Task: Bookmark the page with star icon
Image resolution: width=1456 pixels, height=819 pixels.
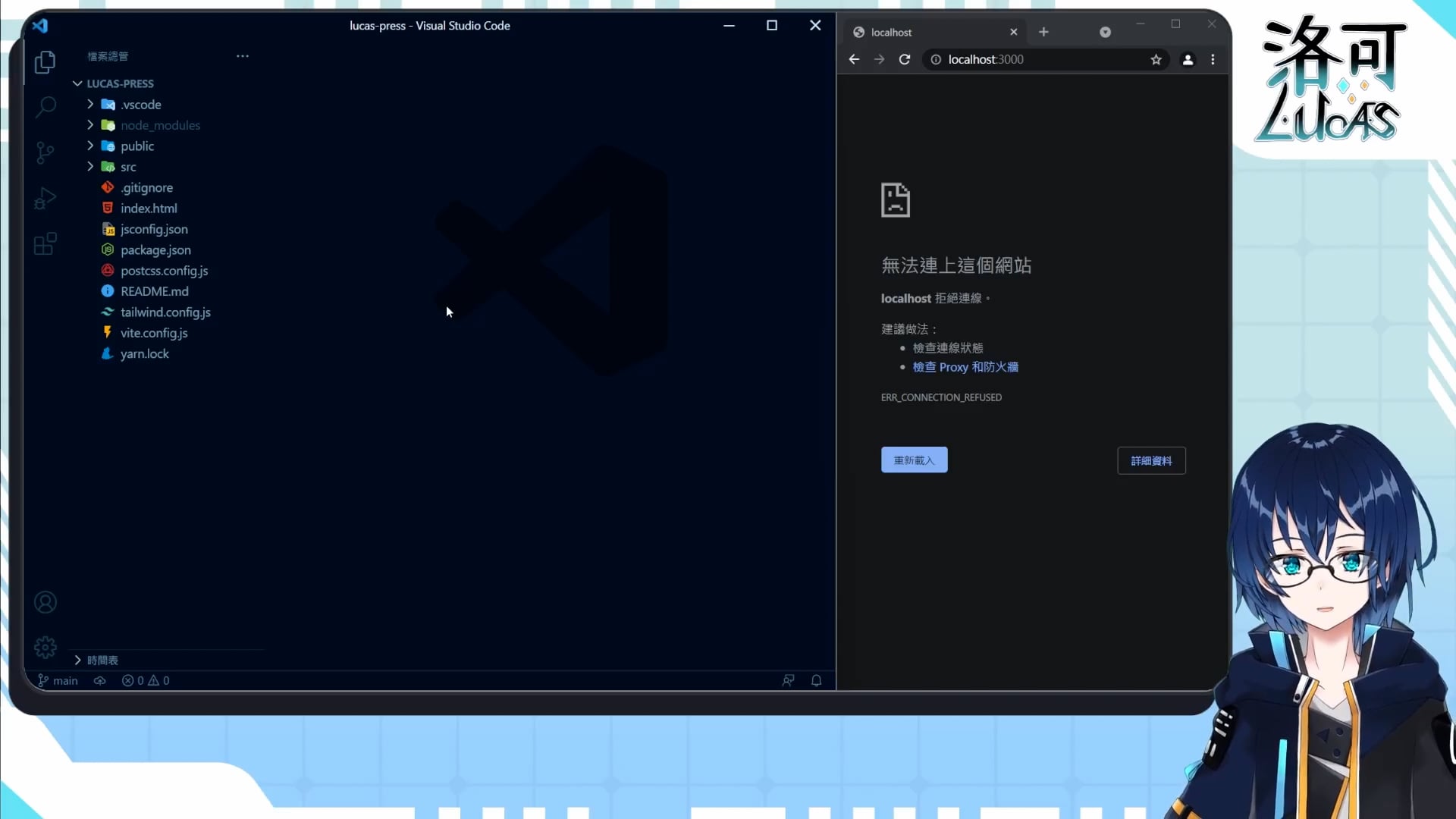Action: tap(1156, 59)
